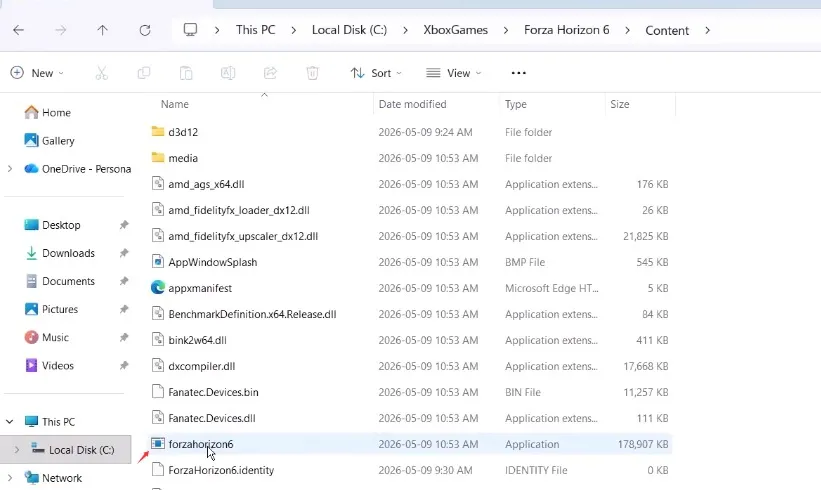Expand chevron after This PC in breadcrumb
The image size is (821, 490).
[x=294, y=30]
